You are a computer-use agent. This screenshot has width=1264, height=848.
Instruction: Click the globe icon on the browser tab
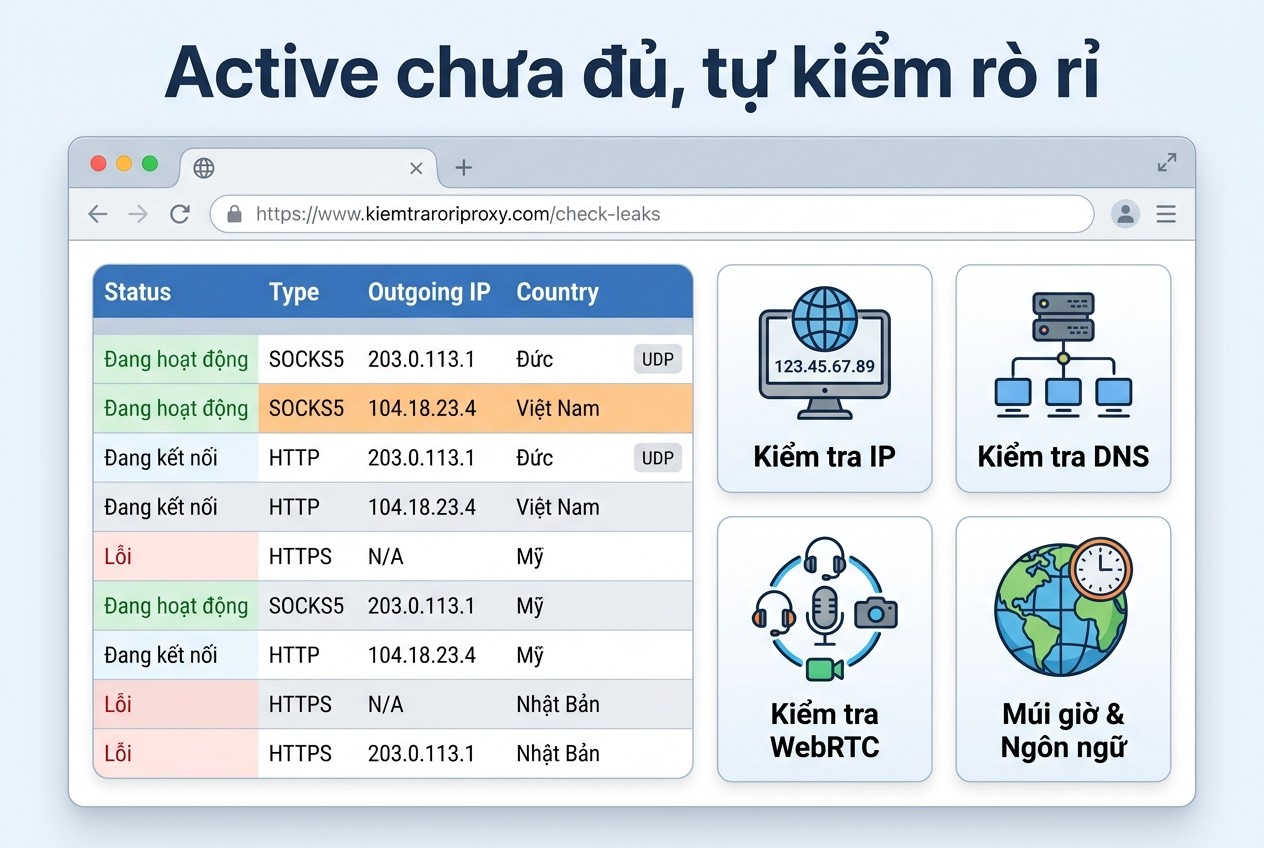click(204, 168)
